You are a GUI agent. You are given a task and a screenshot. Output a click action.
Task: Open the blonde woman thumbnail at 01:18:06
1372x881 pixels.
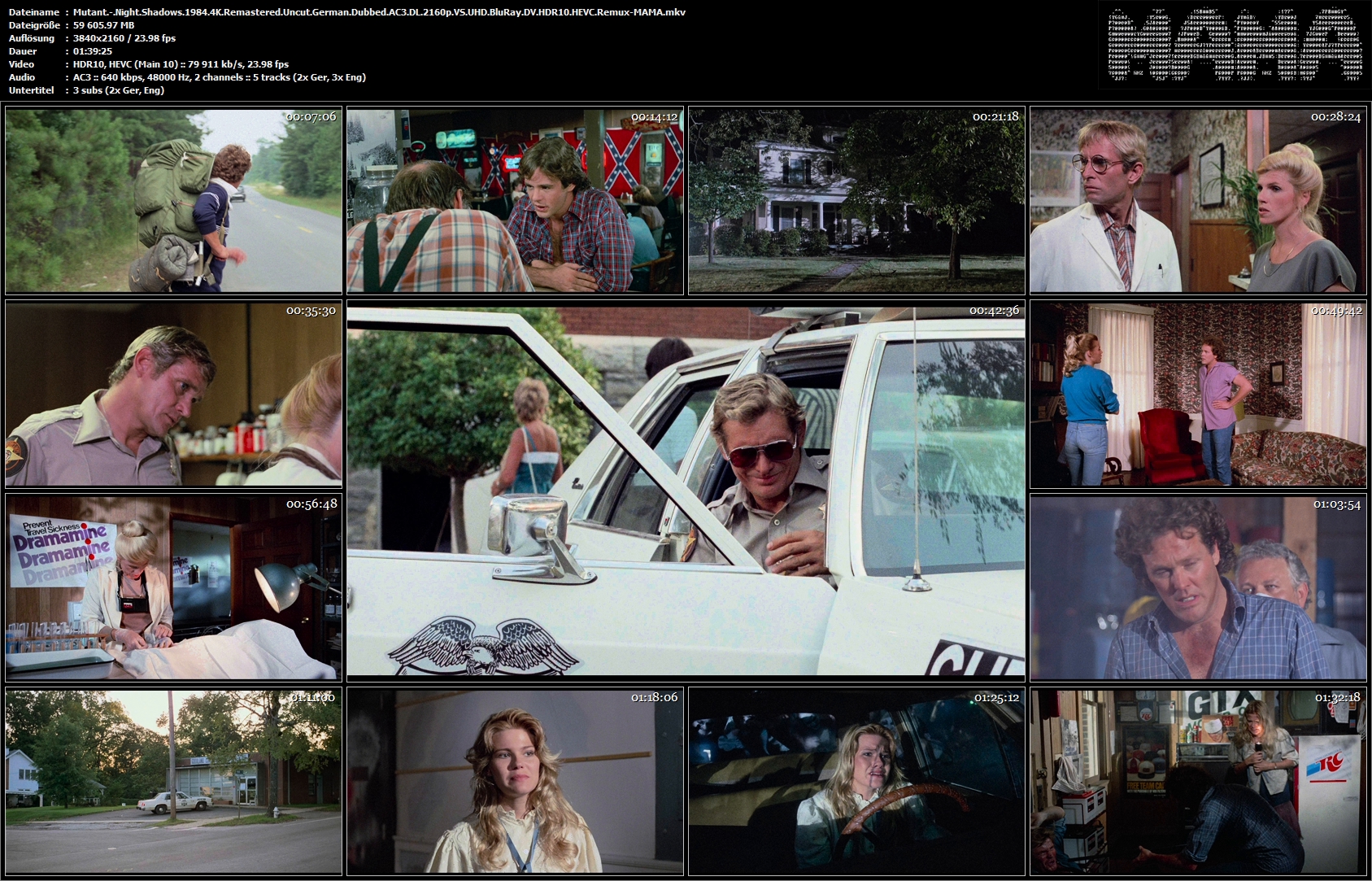point(515,781)
